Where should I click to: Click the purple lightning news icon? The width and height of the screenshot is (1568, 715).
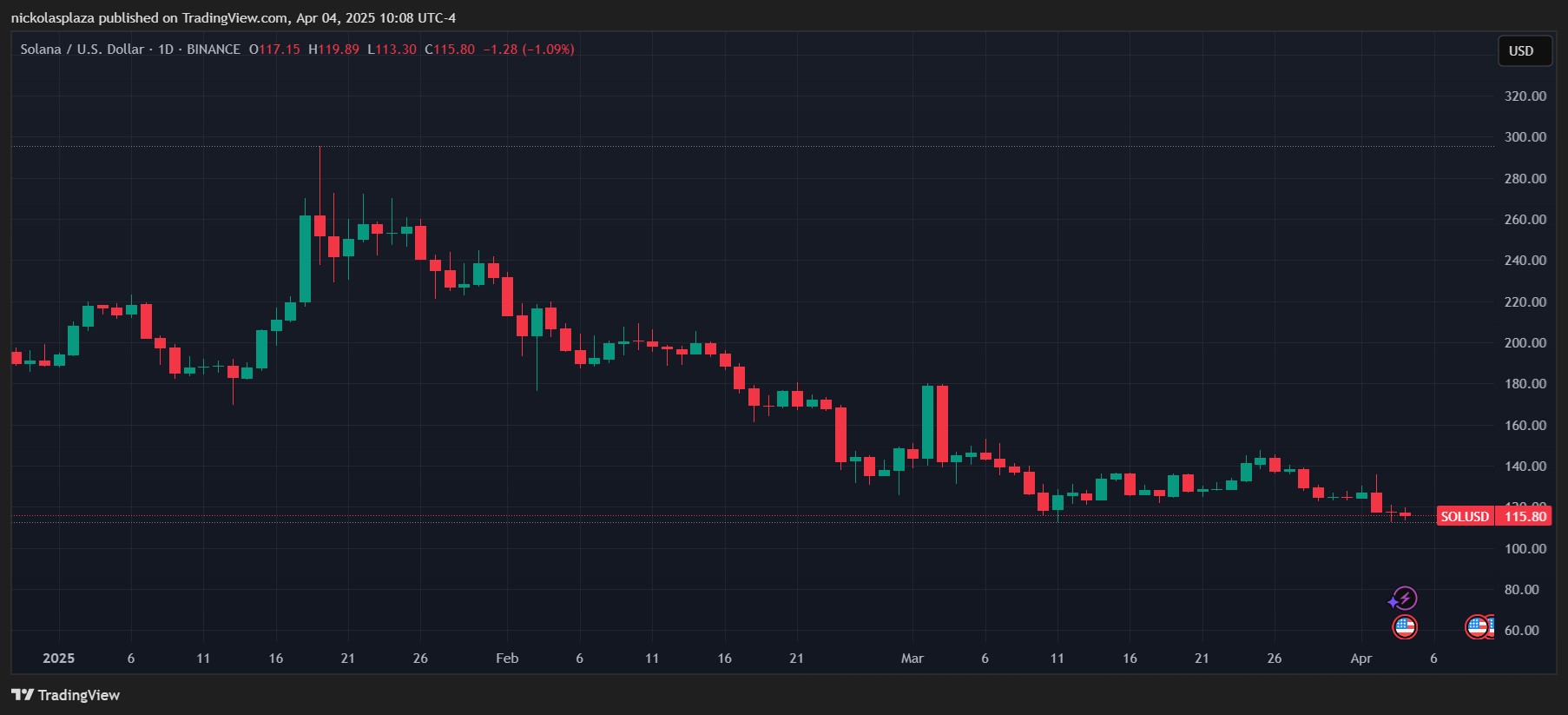(x=1403, y=599)
